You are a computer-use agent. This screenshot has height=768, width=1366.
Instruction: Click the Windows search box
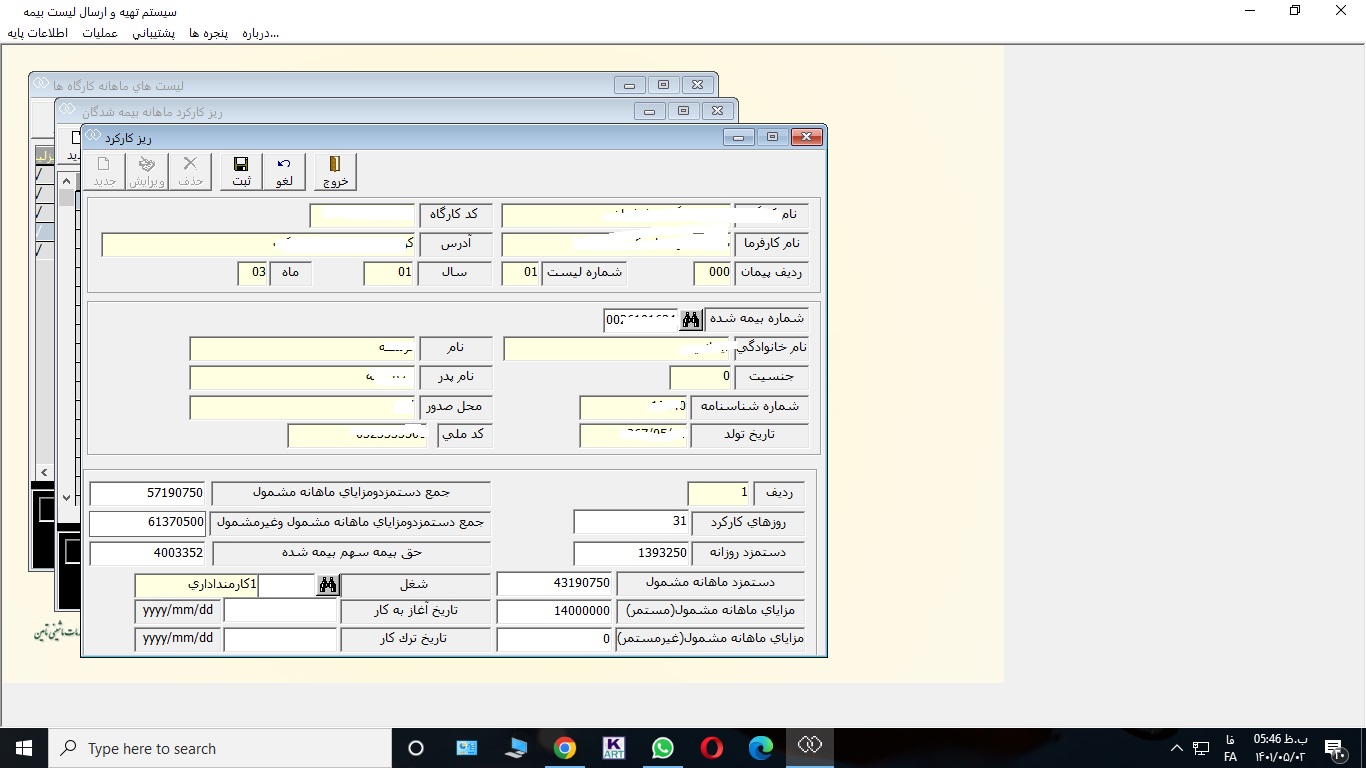coord(220,748)
